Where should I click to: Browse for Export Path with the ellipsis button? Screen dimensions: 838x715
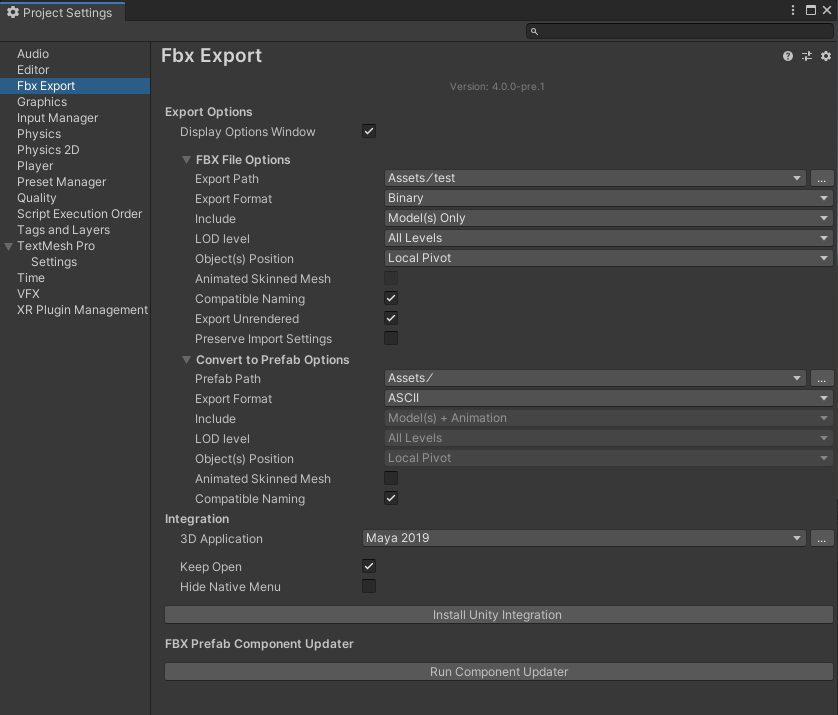pyautogui.click(x=821, y=178)
